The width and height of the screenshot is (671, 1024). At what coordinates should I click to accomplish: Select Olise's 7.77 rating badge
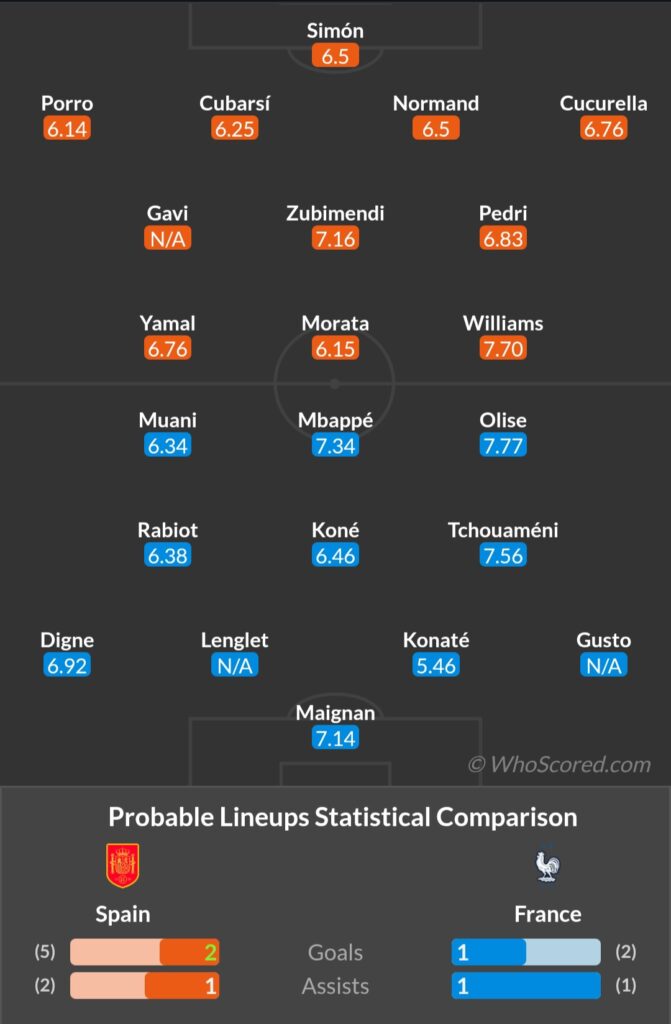(503, 446)
